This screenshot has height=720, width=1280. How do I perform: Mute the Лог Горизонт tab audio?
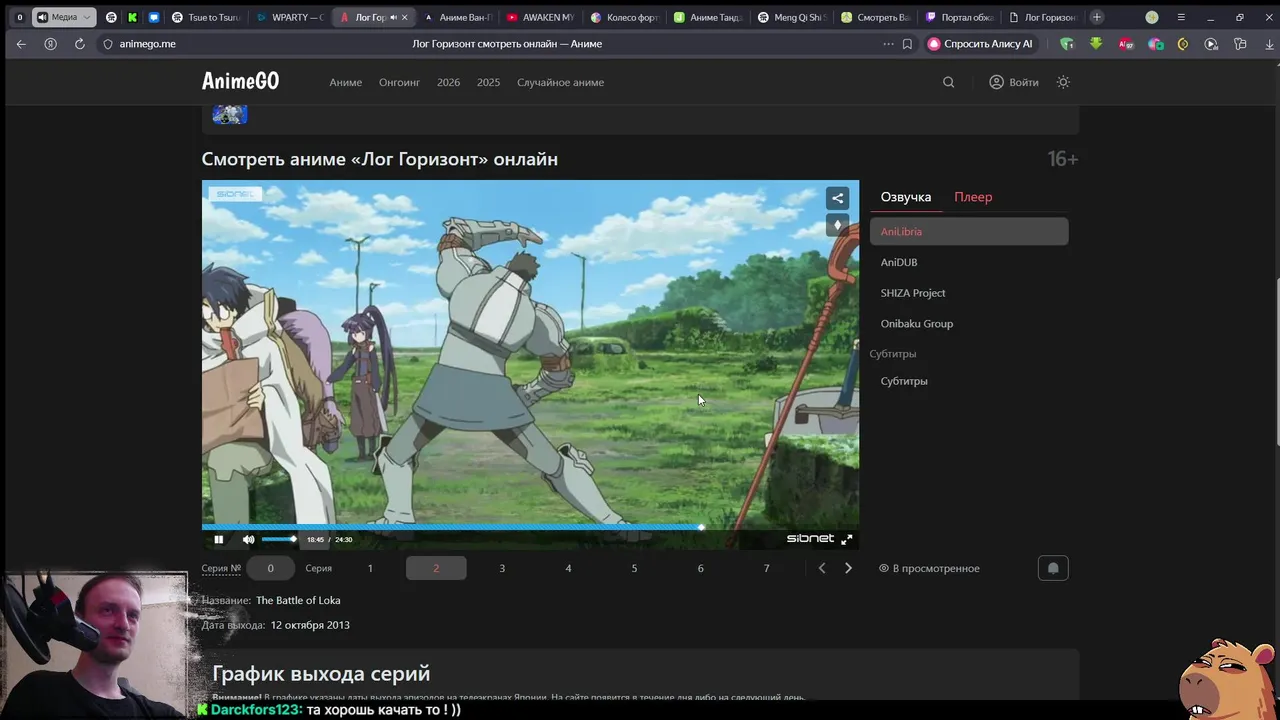(393, 17)
